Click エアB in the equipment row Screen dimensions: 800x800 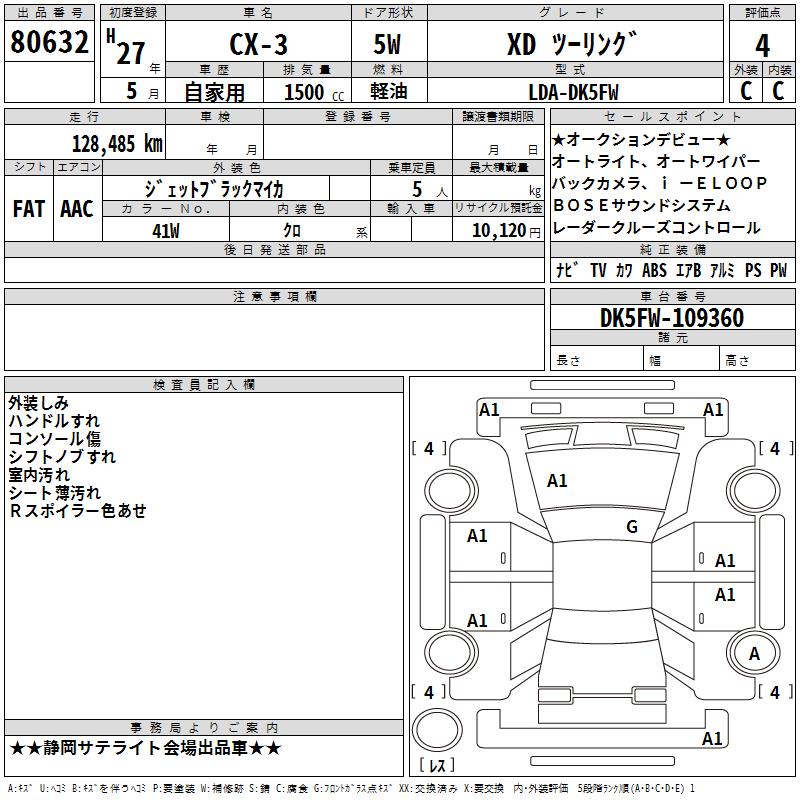pos(689,270)
